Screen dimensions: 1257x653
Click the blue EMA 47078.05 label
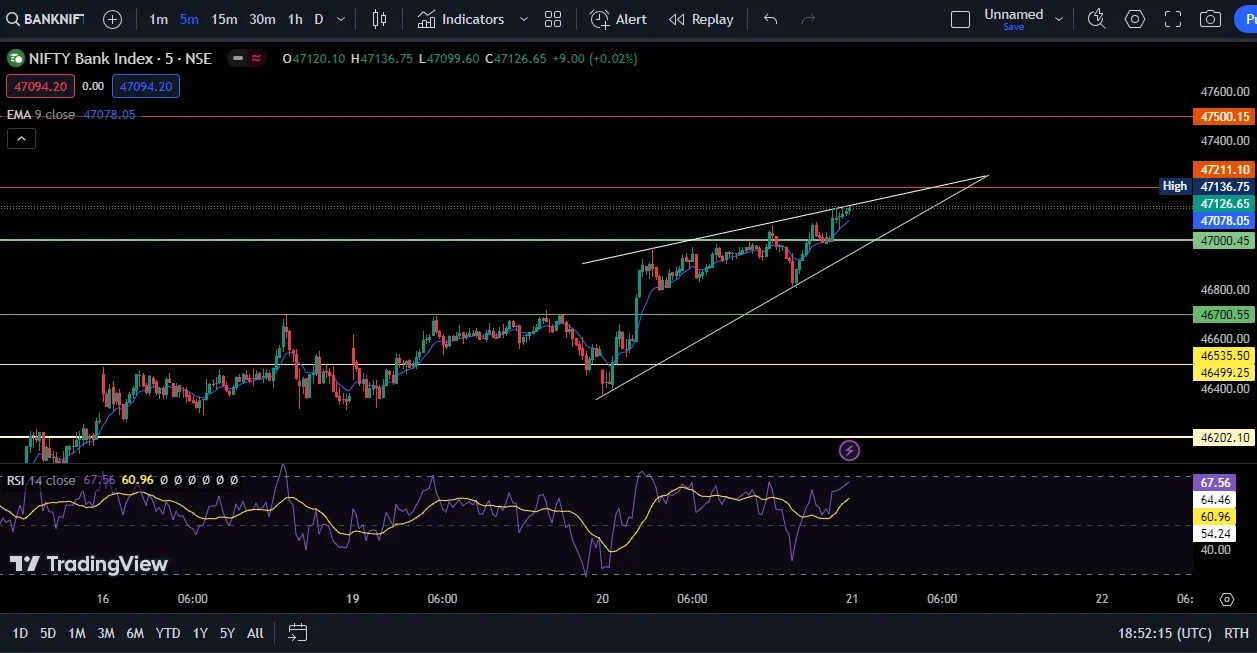point(1225,220)
